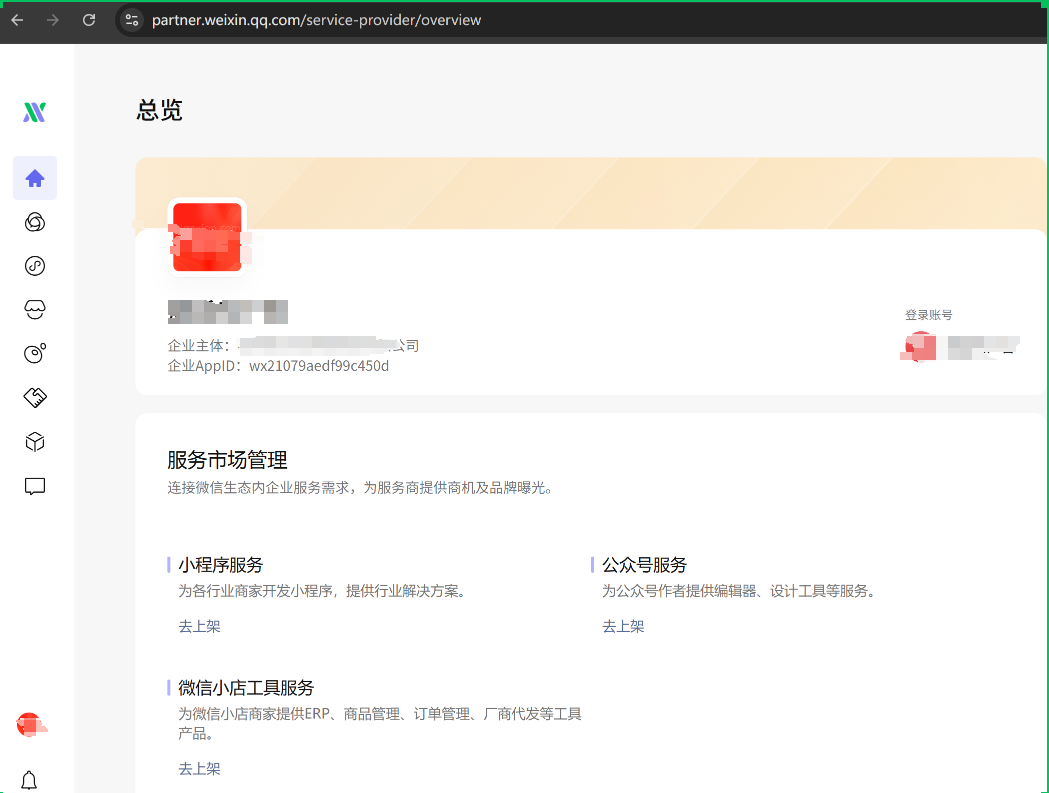Go back with the browser back arrow

click(x=17, y=20)
